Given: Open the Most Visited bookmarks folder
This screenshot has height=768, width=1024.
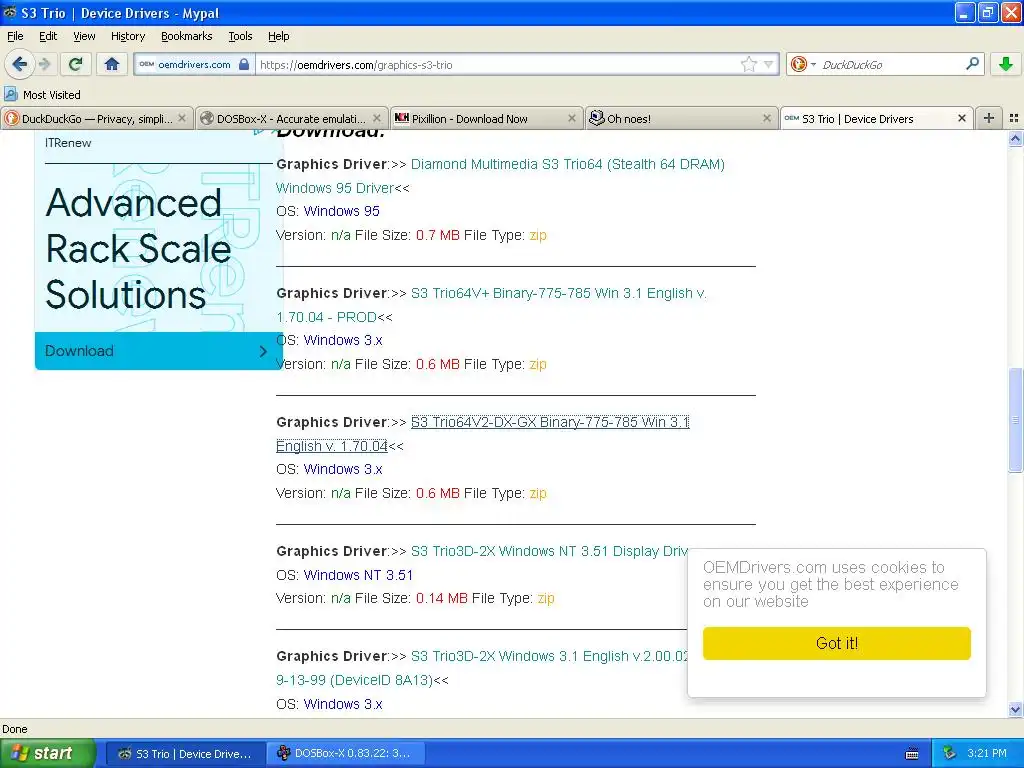Looking at the screenshot, I should click(x=42, y=95).
